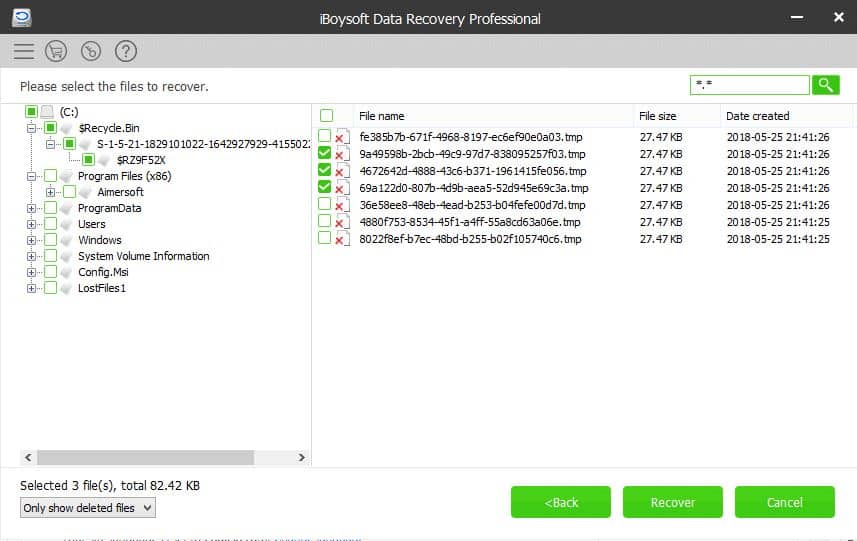Open the 'Only show deleted files' dropdown
This screenshot has height=541, width=857.
pyautogui.click(x=87, y=508)
